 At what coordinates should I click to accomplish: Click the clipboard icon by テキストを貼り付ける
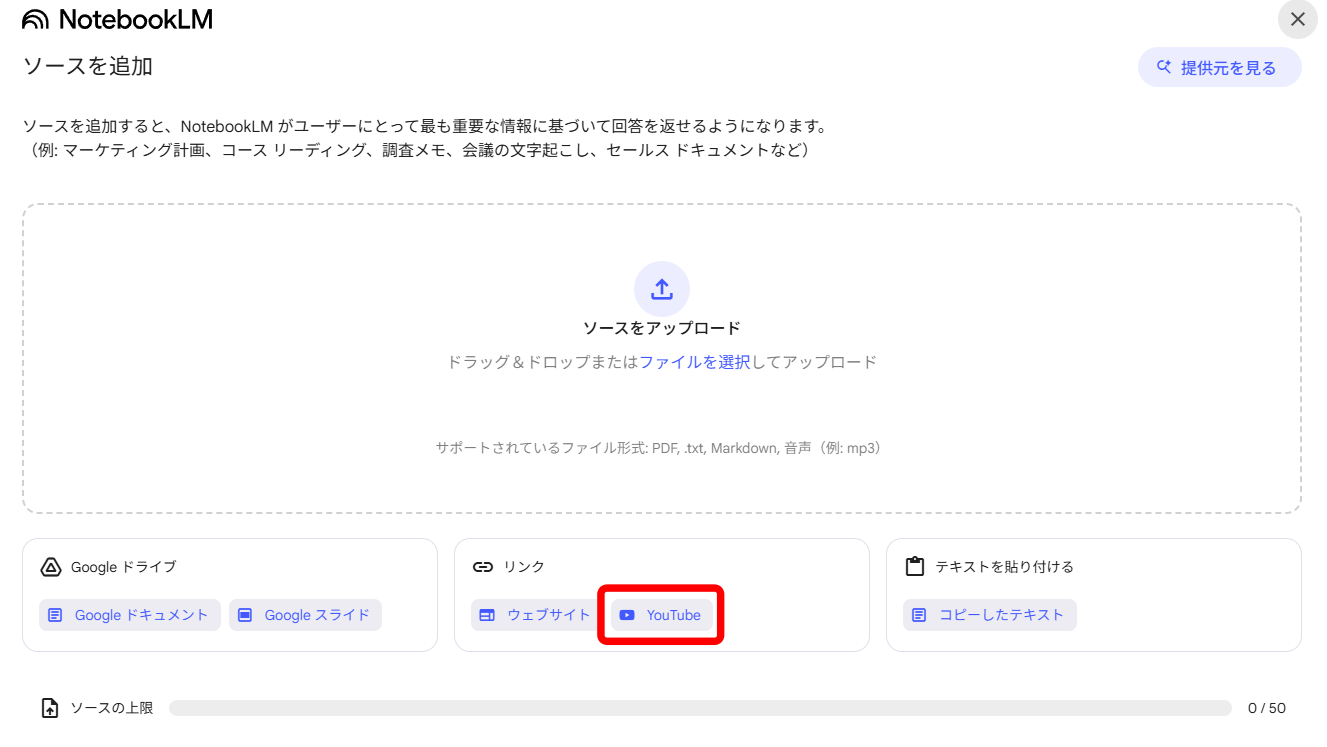(914, 567)
